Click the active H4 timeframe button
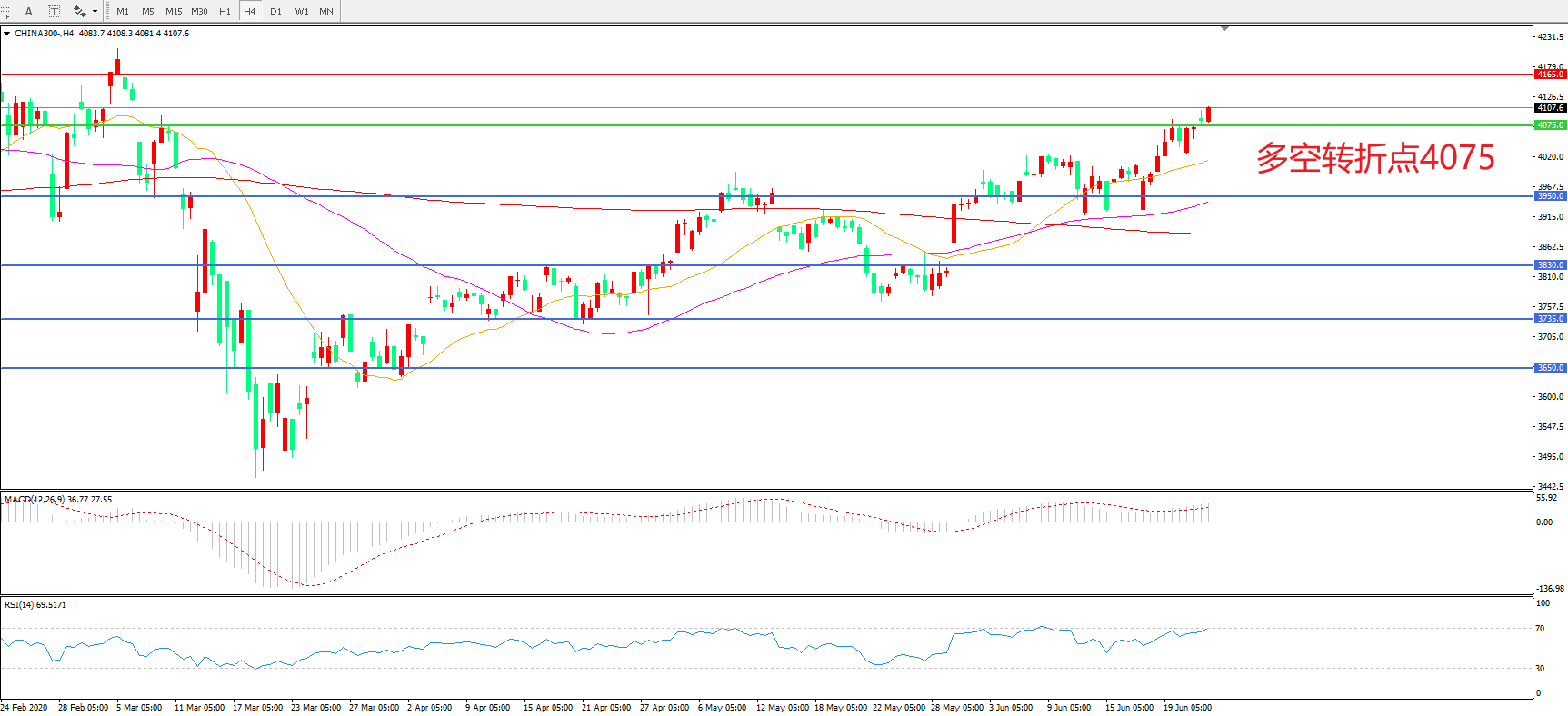The width and height of the screenshot is (1568, 716). click(x=250, y=11)
